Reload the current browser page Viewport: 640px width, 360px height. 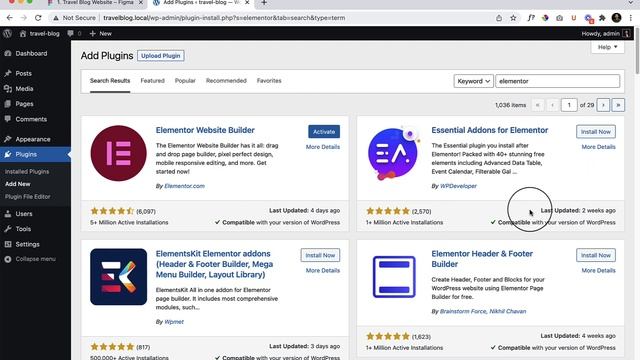pyautogui.click(x=38, y=18)
